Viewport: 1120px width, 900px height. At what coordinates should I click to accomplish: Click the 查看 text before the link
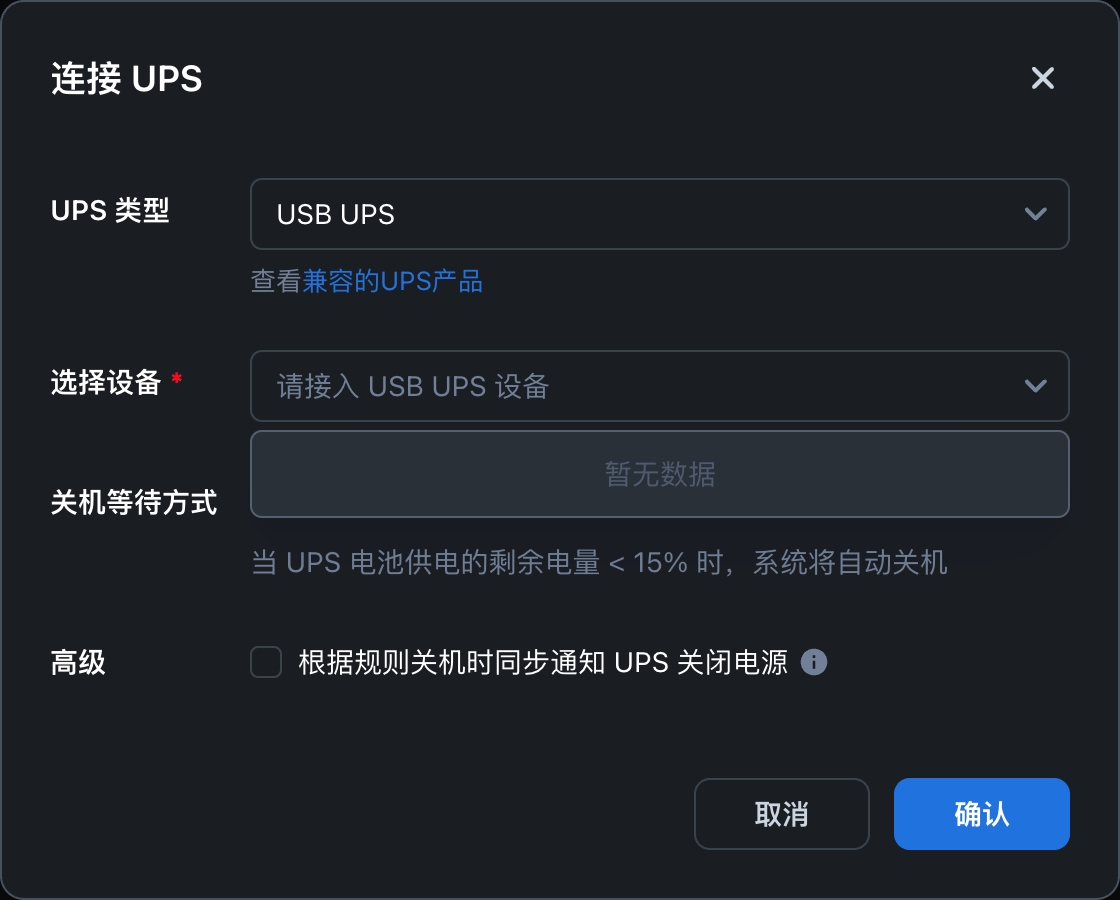click(276, 281)
